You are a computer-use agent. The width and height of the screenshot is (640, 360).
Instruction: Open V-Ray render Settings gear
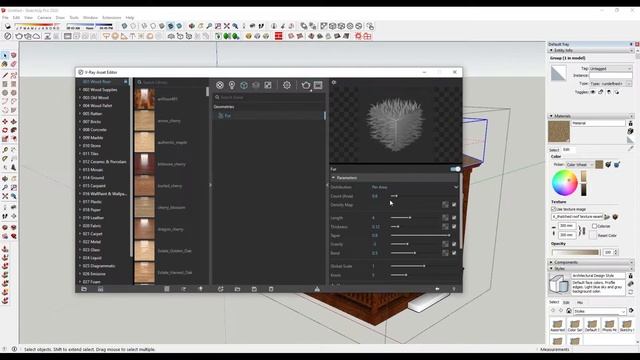coord(287,85)
